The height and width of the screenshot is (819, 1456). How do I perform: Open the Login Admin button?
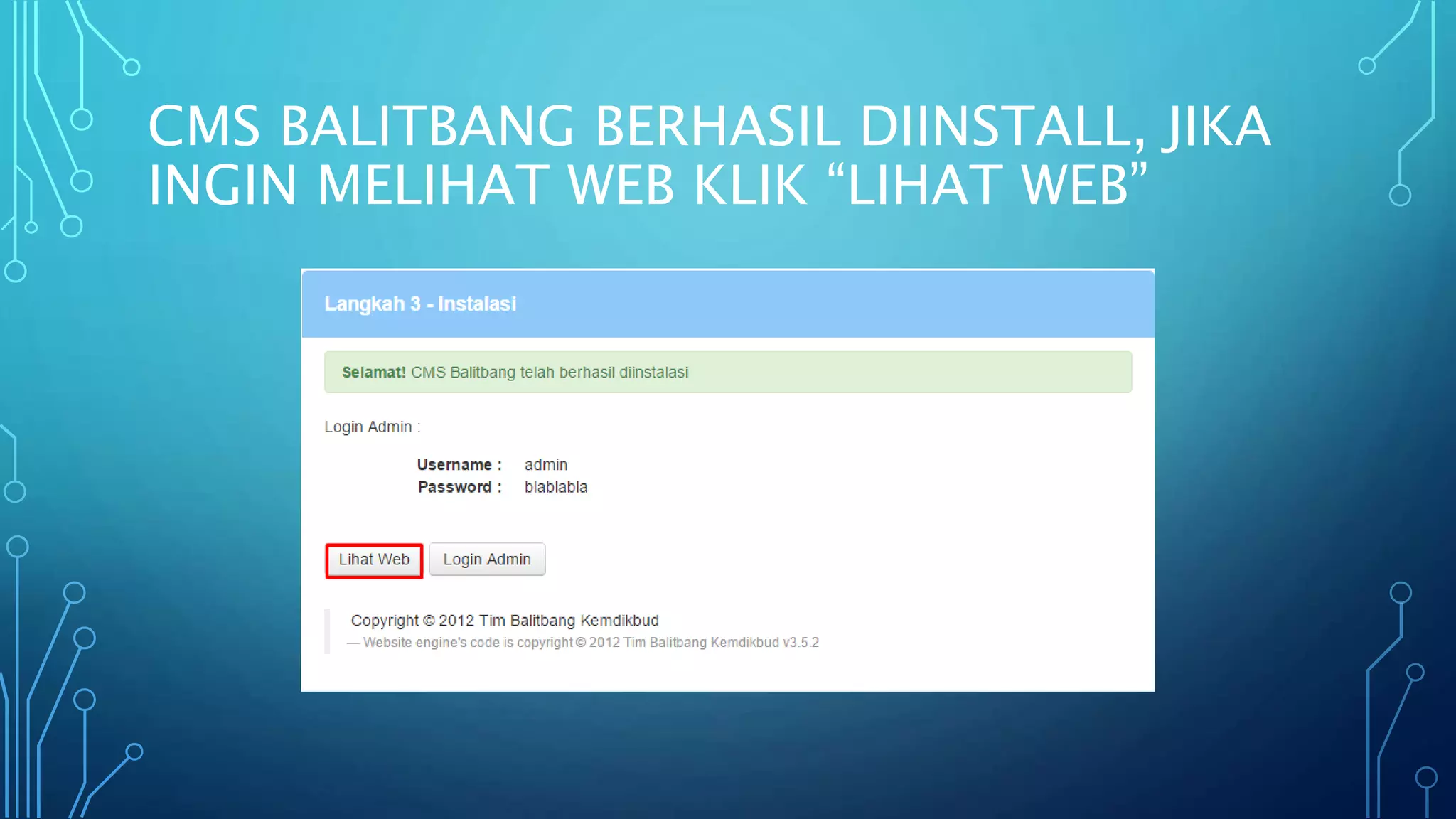tap(487, 560)
